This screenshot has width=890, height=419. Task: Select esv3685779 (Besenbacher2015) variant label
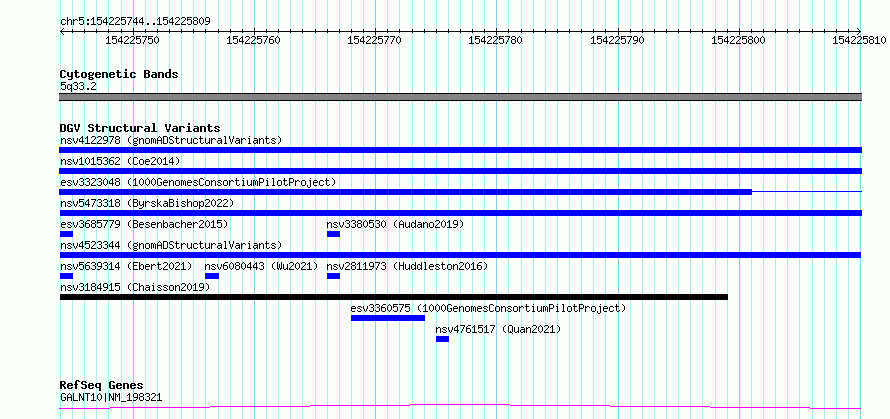(144, 224)
